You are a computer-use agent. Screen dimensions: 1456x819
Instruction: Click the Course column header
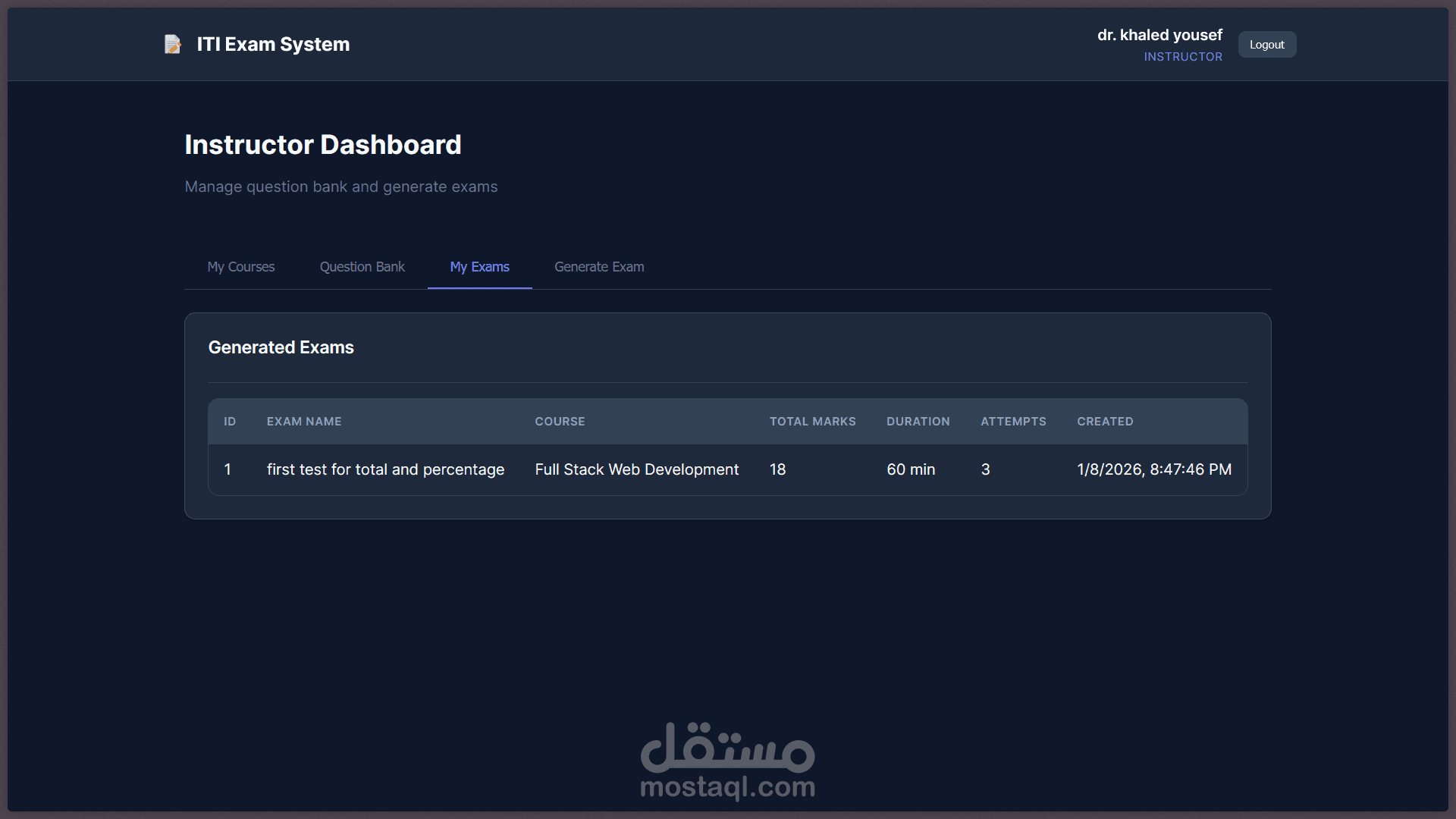click(560, 422)
